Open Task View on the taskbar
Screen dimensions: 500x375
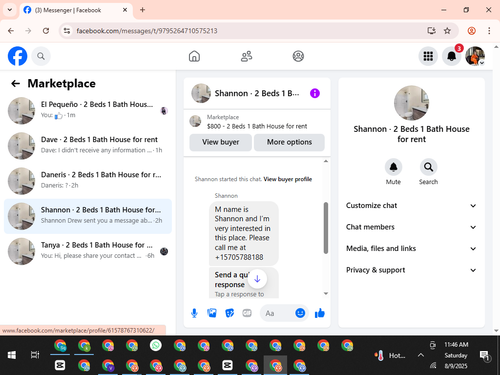pyautogui.click(x=35, y=355)
